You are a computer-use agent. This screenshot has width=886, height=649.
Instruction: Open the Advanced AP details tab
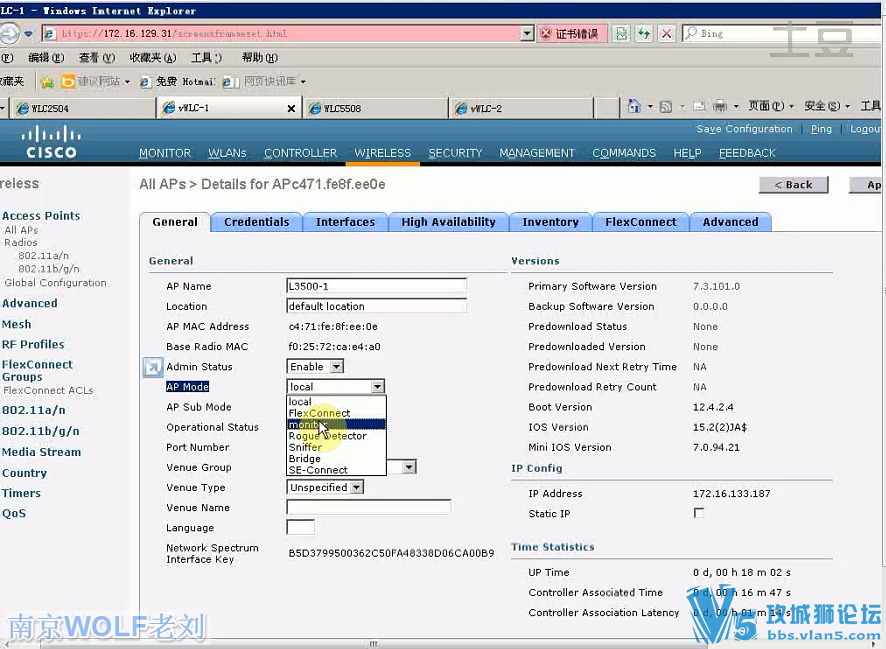730,222
